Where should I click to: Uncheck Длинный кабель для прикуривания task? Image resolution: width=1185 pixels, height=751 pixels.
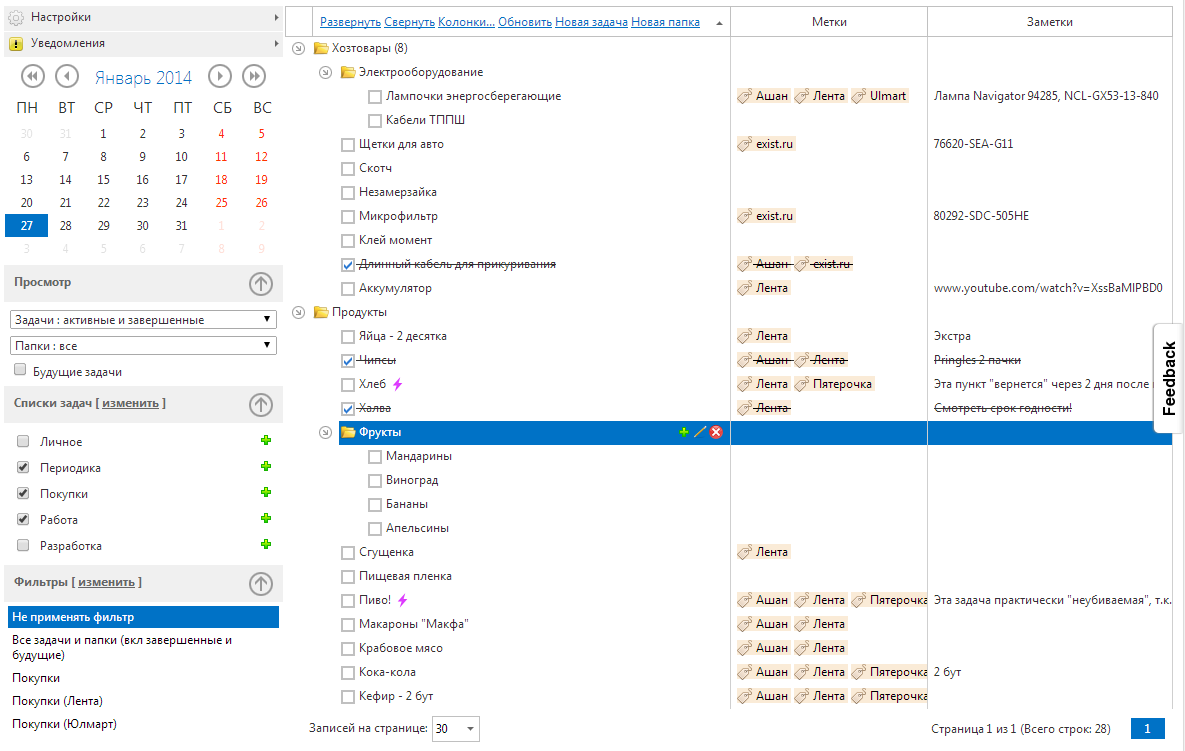click(348, 264)
